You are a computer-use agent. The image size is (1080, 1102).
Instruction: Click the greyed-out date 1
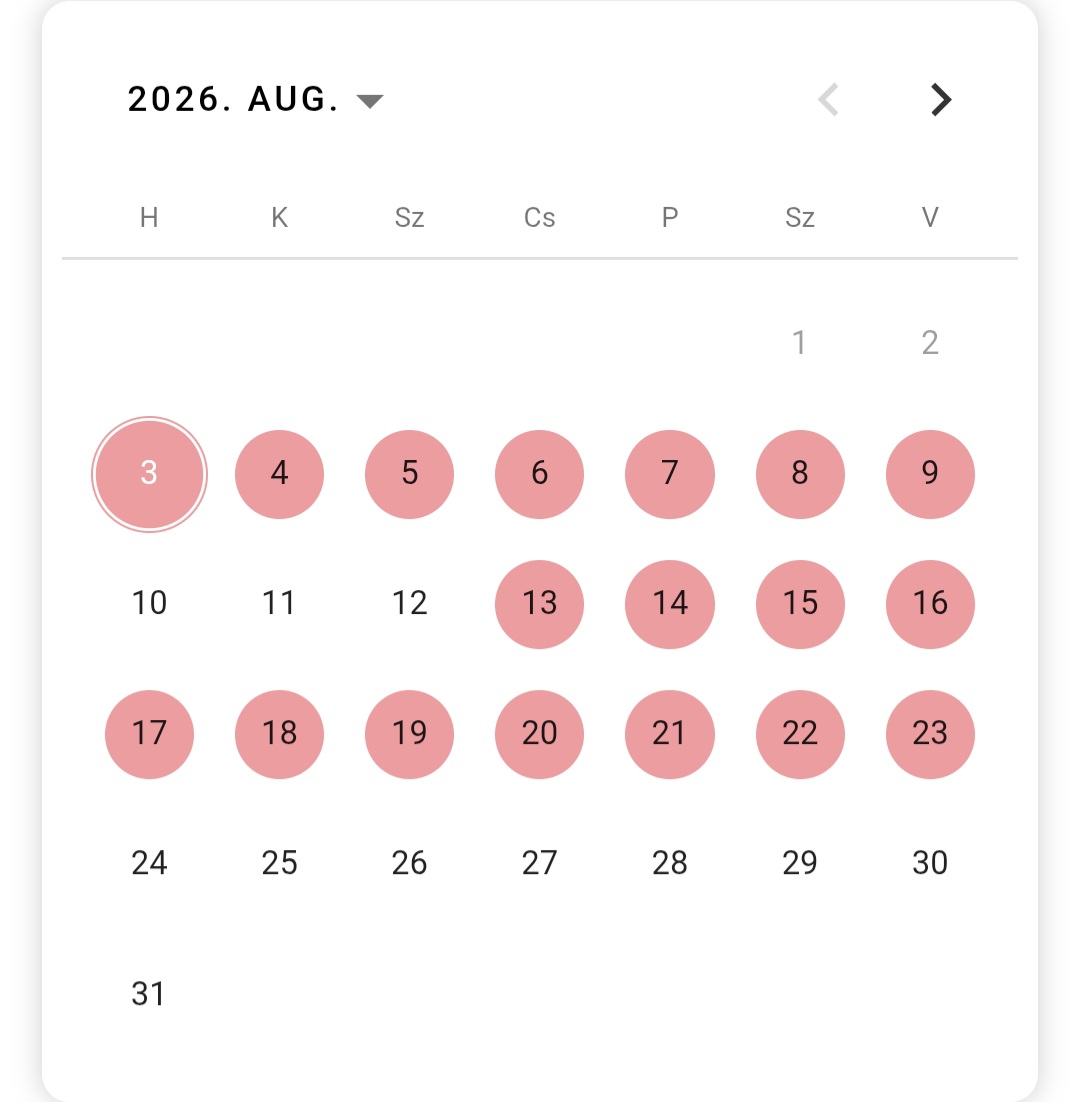(x=800, y=344)
